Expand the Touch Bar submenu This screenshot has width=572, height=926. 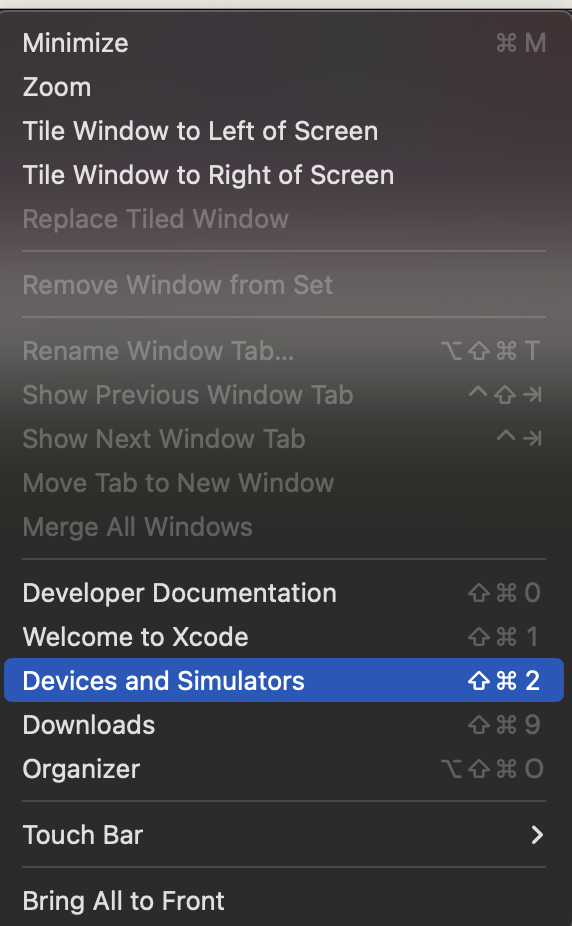(284, 835)
